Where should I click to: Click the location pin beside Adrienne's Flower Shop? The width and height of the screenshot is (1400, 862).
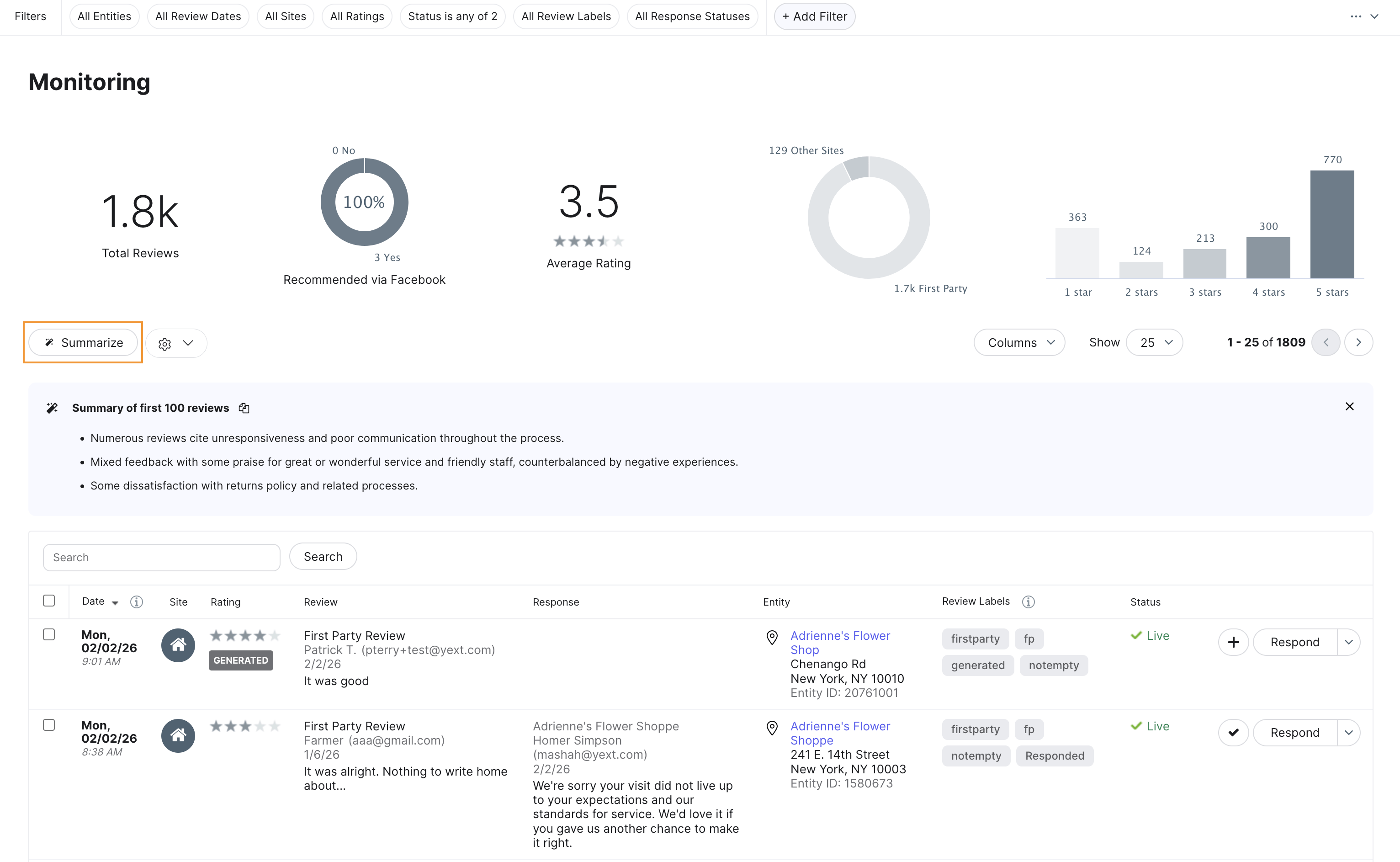click(772, 638)
